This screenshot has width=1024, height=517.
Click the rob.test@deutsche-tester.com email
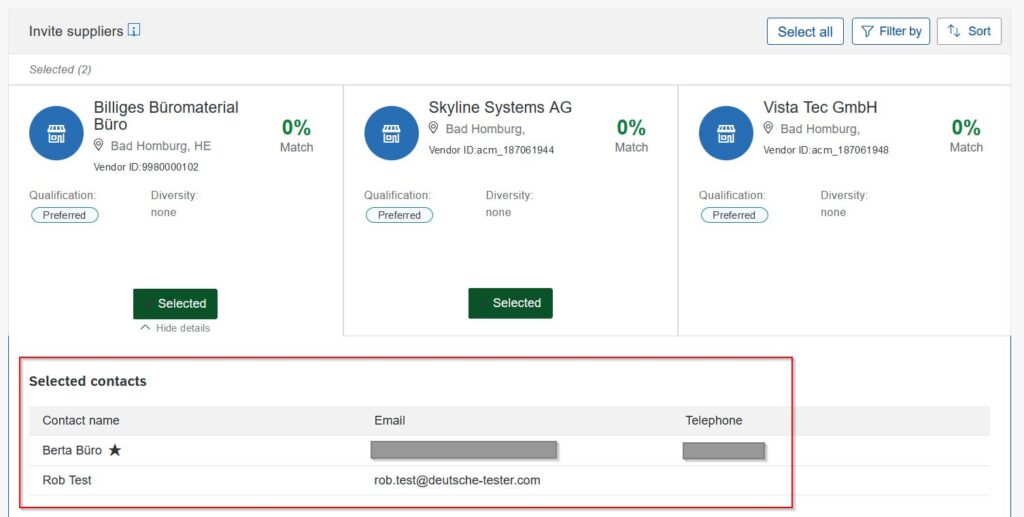click(x=457, y=480)
